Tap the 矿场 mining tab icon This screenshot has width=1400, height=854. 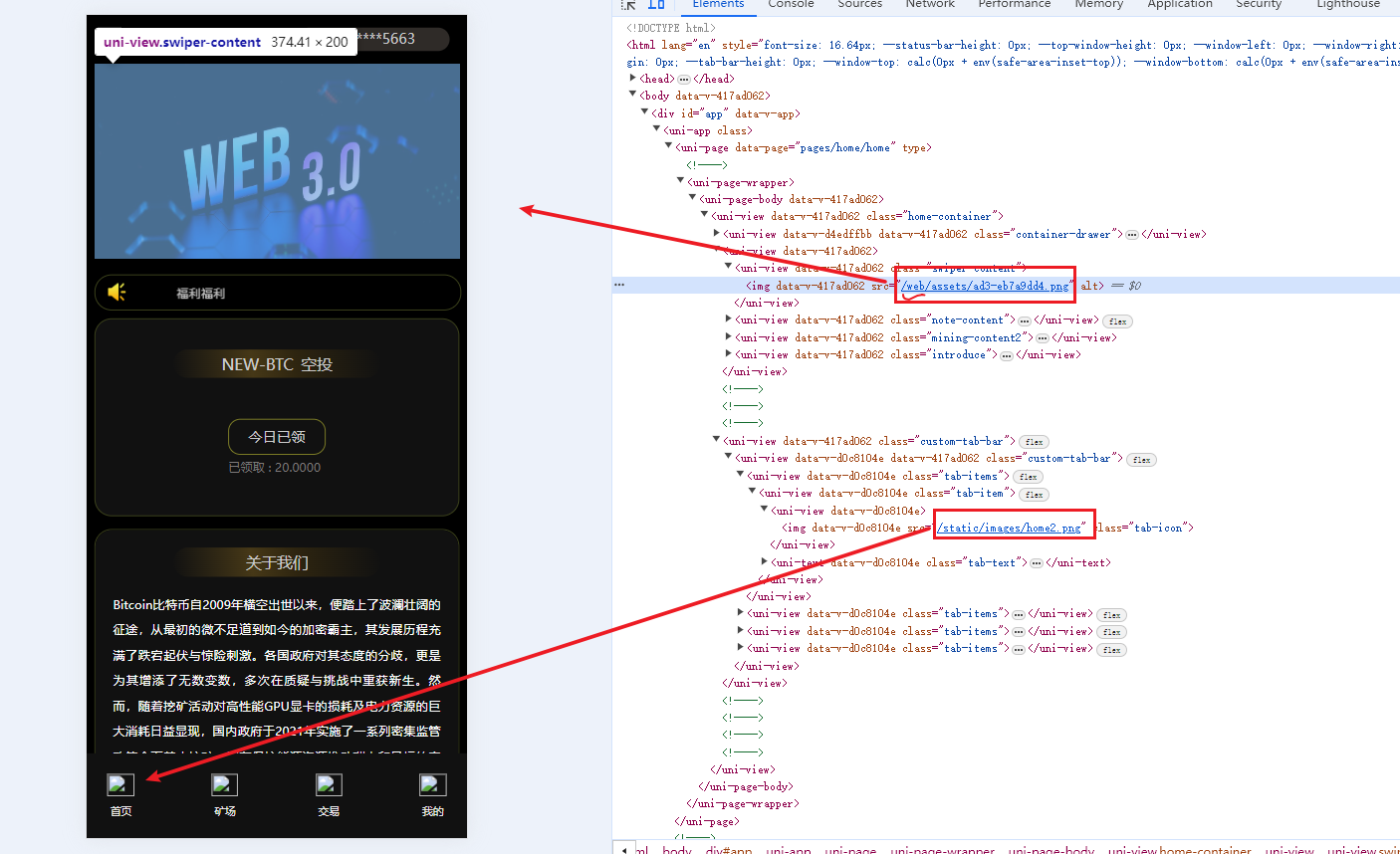(224, 784)
